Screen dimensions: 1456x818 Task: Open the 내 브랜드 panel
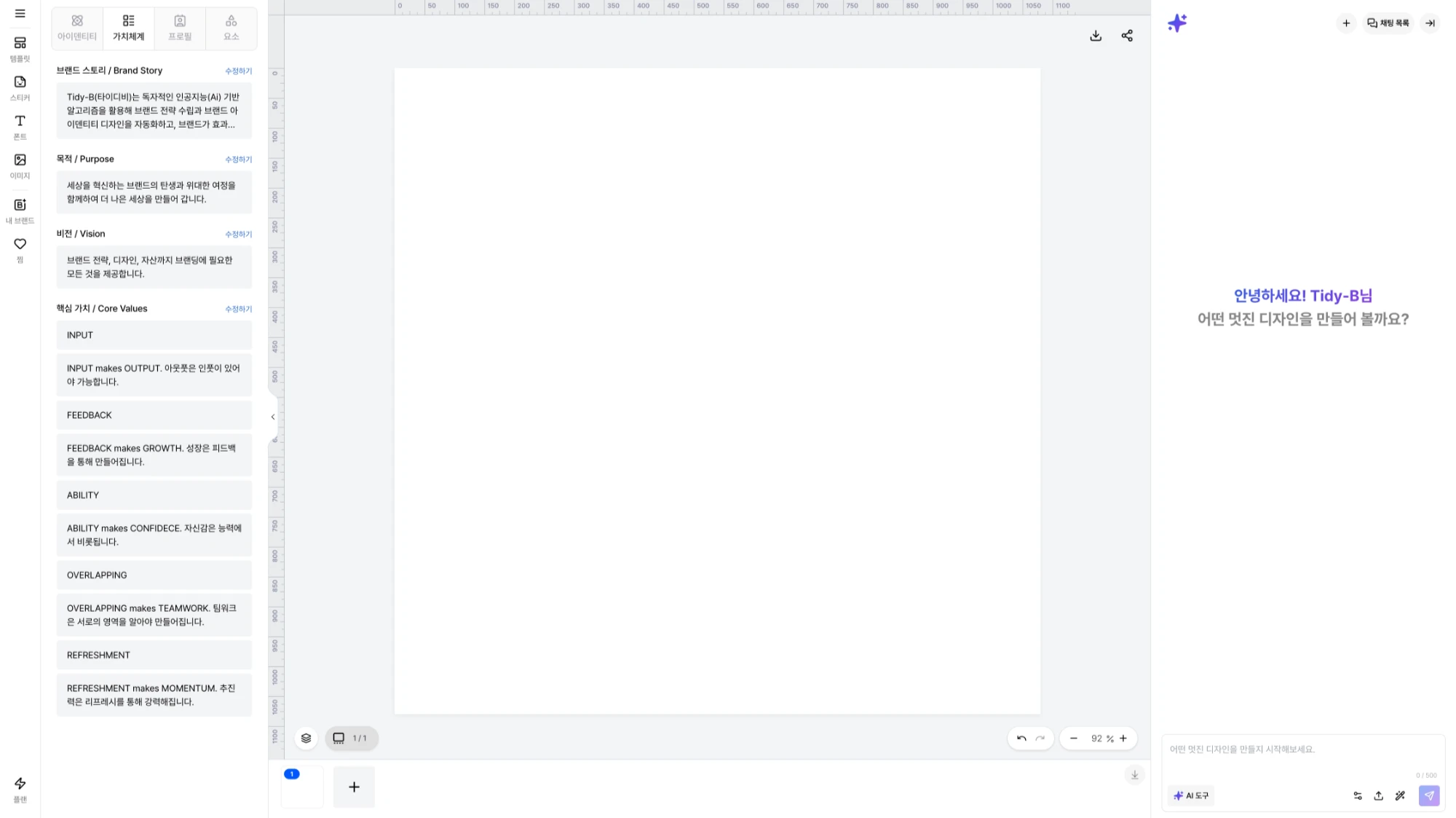point(20,211)
